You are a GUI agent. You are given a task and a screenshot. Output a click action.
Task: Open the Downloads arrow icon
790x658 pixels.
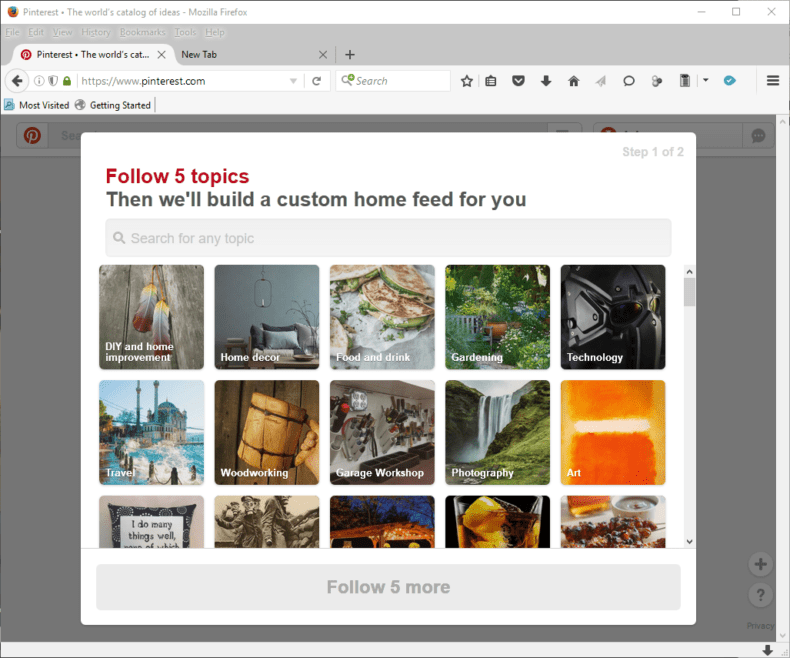[x=546, y=81]
